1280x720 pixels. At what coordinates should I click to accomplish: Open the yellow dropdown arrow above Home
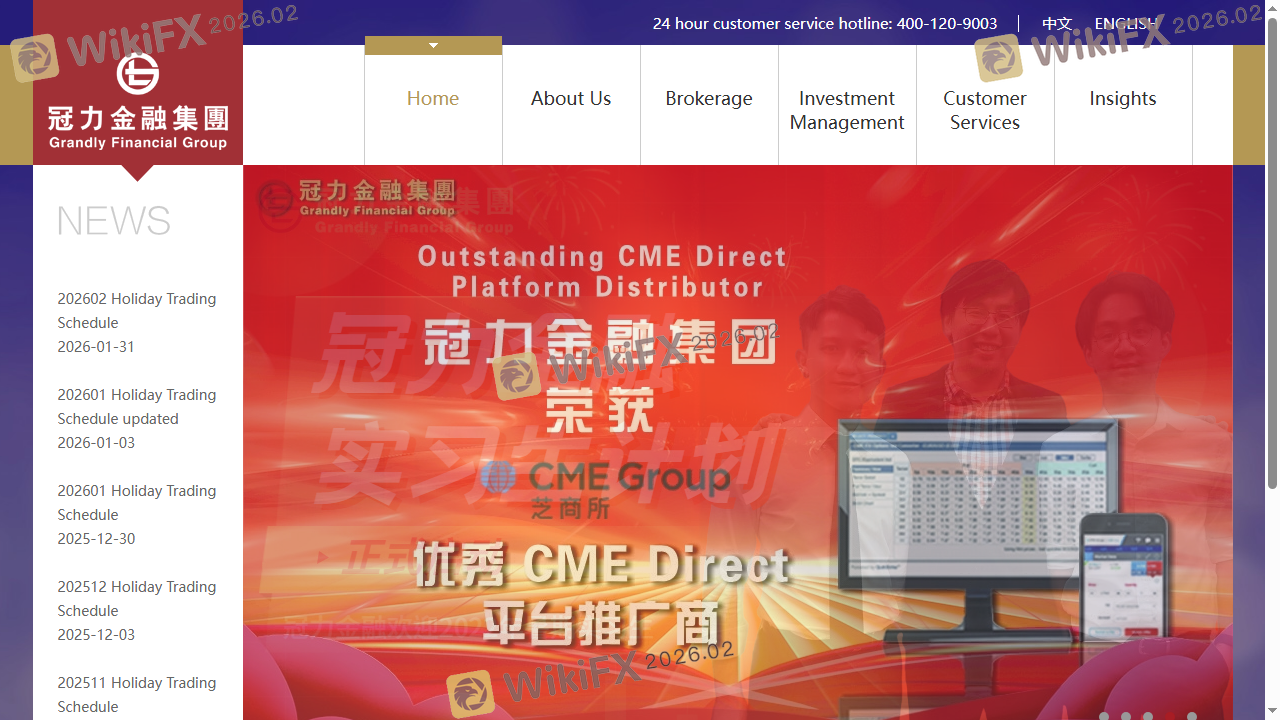click(433, 45)
